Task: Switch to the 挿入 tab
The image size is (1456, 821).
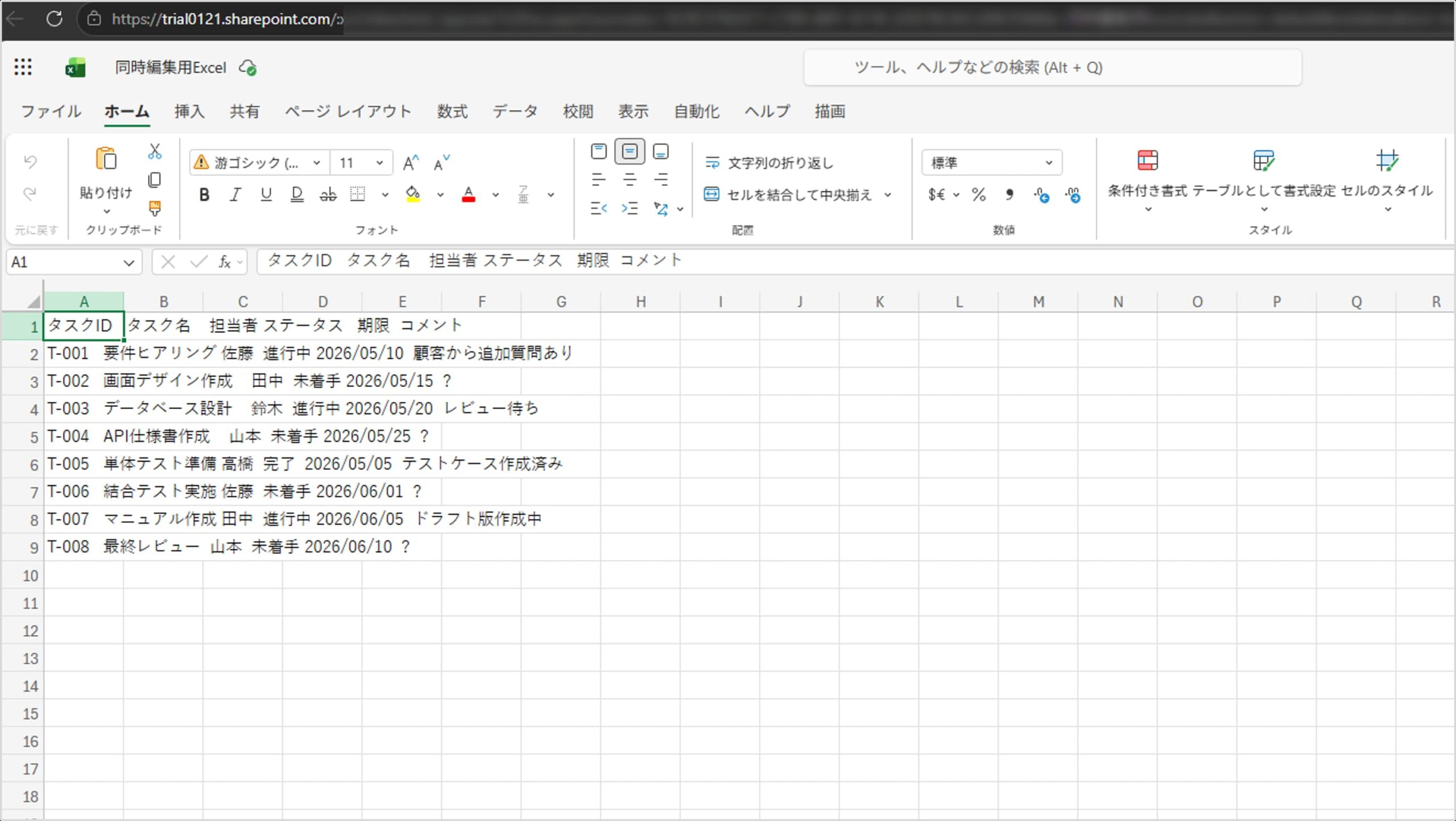Action: [189, 112]
